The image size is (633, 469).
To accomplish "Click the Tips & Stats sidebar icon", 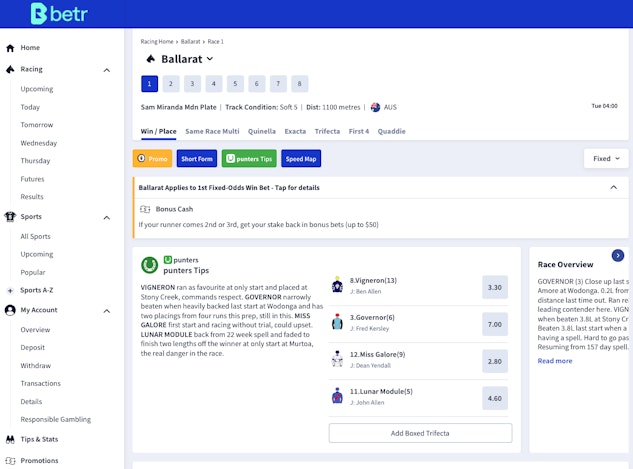I will click(10, 439).
